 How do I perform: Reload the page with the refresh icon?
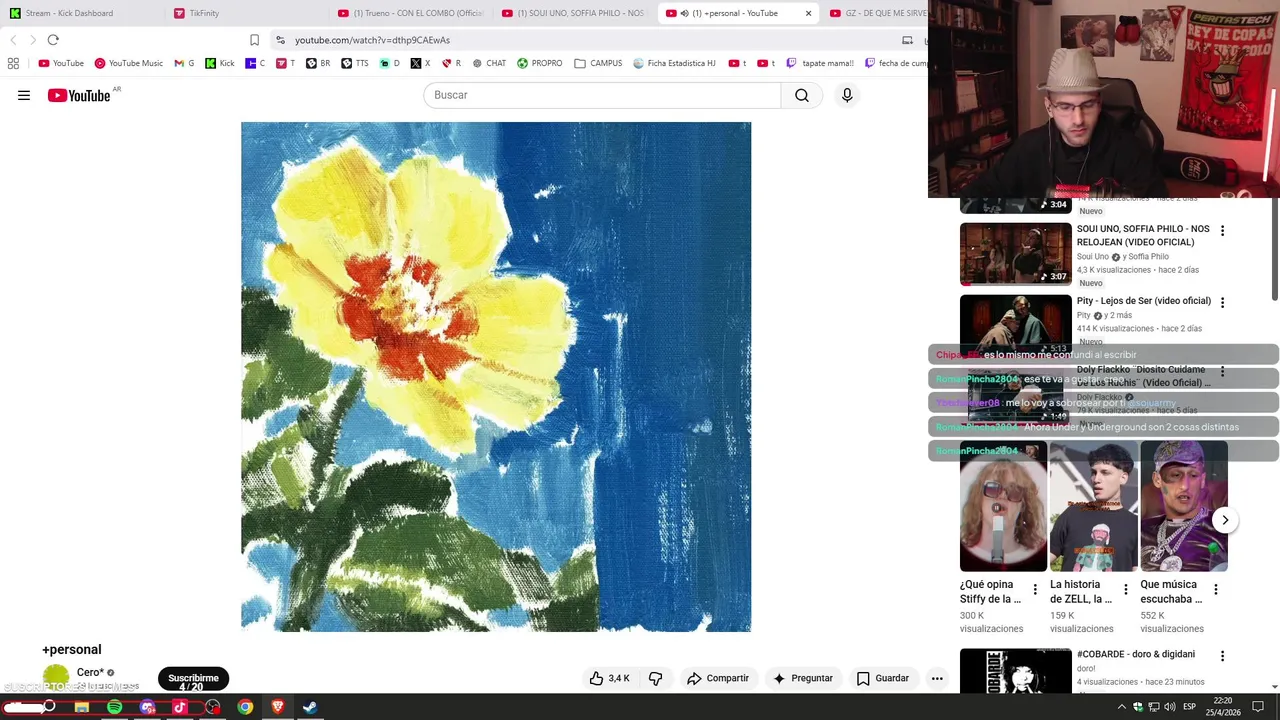coord(53,40)
